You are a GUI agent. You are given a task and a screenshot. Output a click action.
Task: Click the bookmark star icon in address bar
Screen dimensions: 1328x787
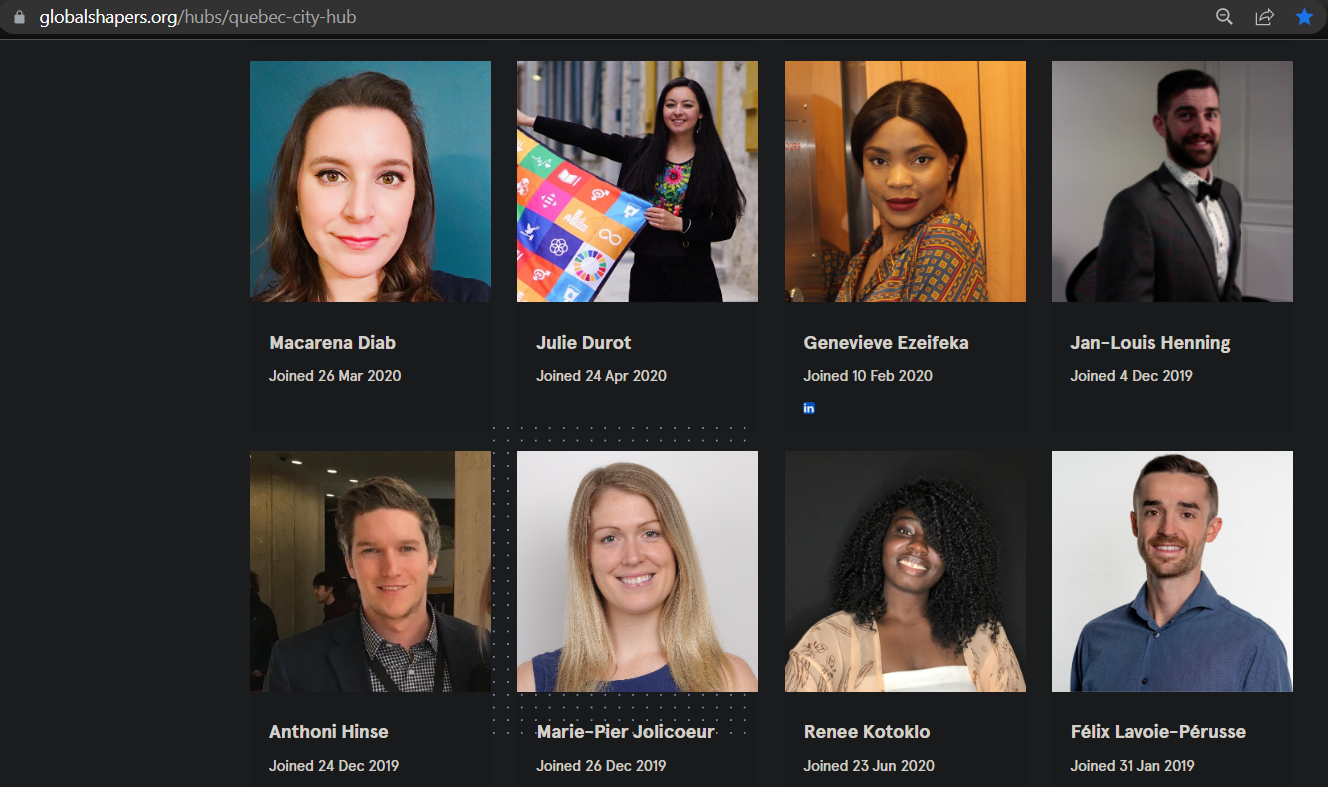[x=1304, y=17]
